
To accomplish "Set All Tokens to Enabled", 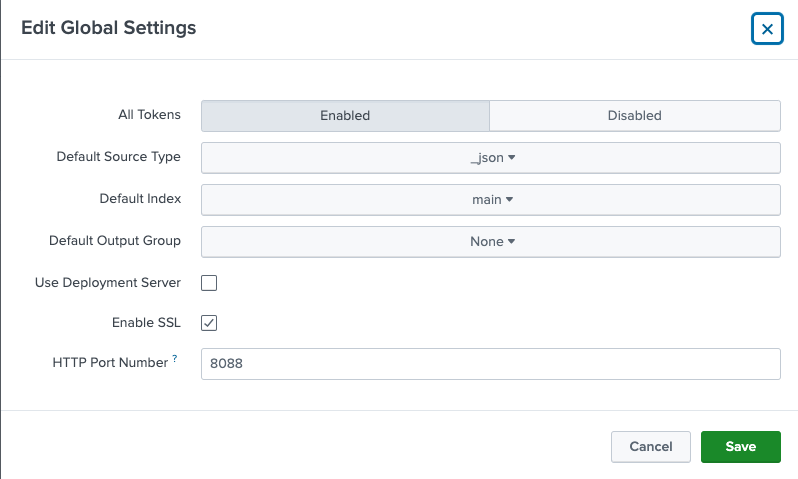I will coord(345,115).
